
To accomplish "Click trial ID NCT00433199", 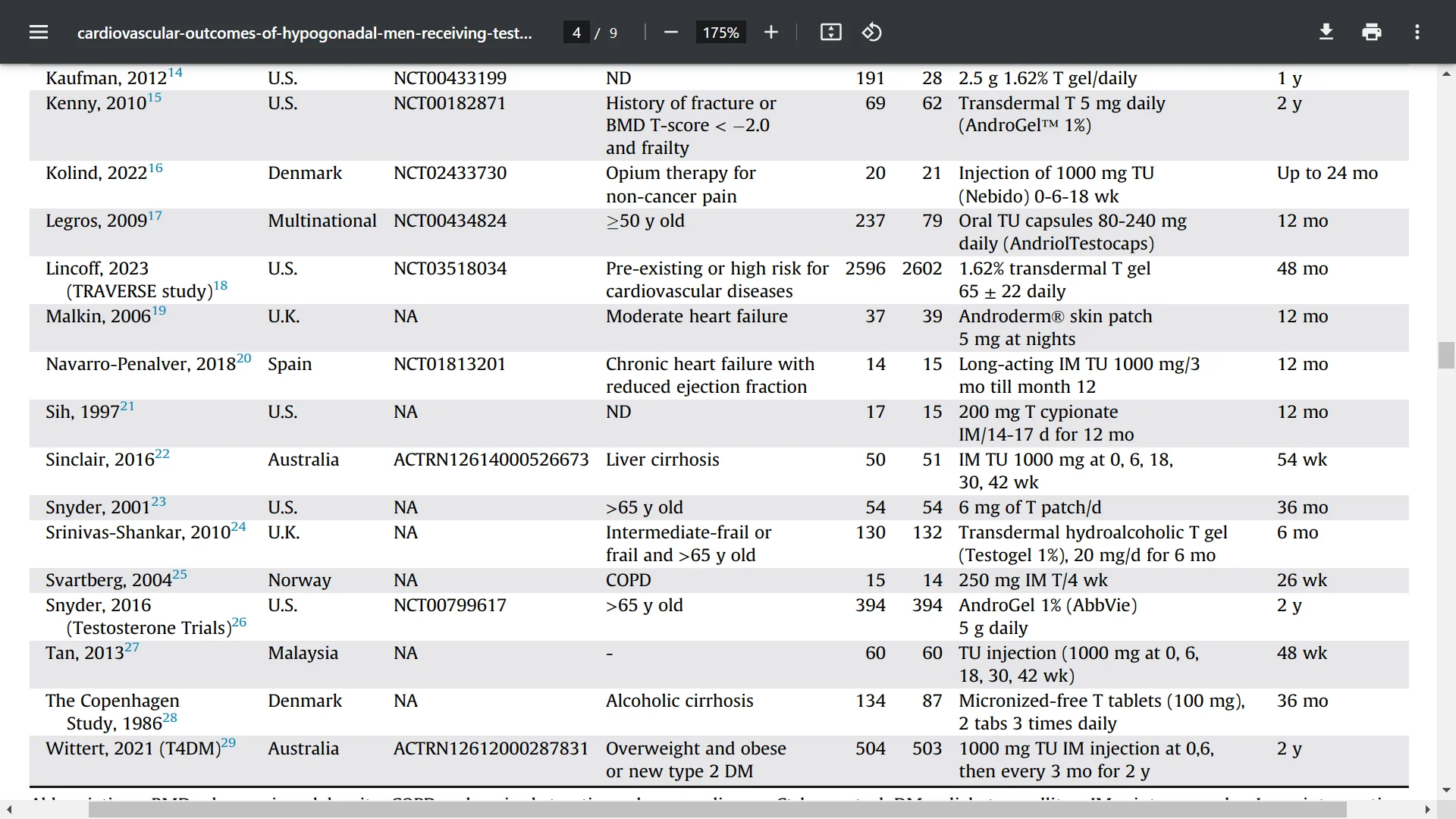I will pyautogui.click(x=450, y=78).
